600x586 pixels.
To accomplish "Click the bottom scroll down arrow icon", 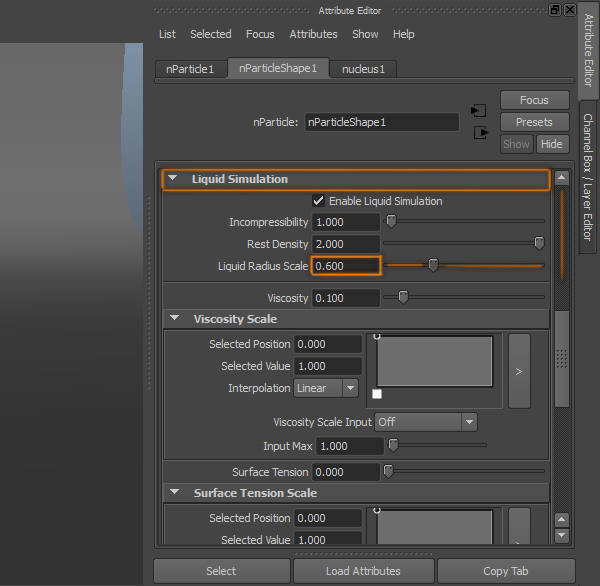I will click(561, 535).
